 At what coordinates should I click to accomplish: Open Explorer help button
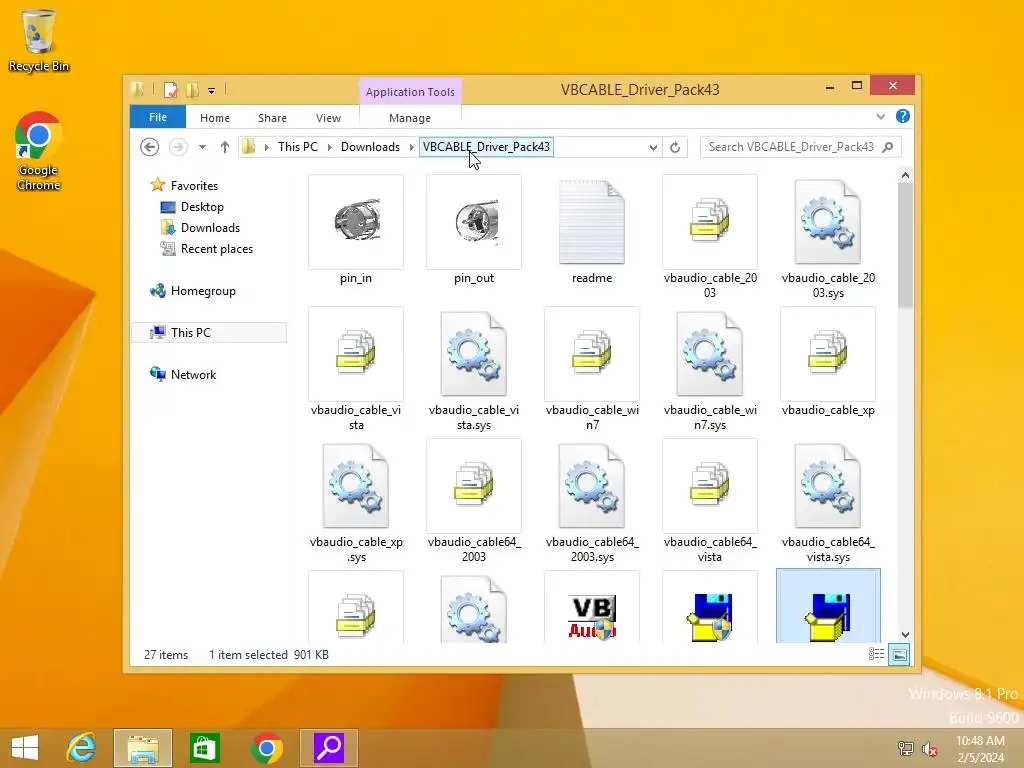(x=903, y=116)
